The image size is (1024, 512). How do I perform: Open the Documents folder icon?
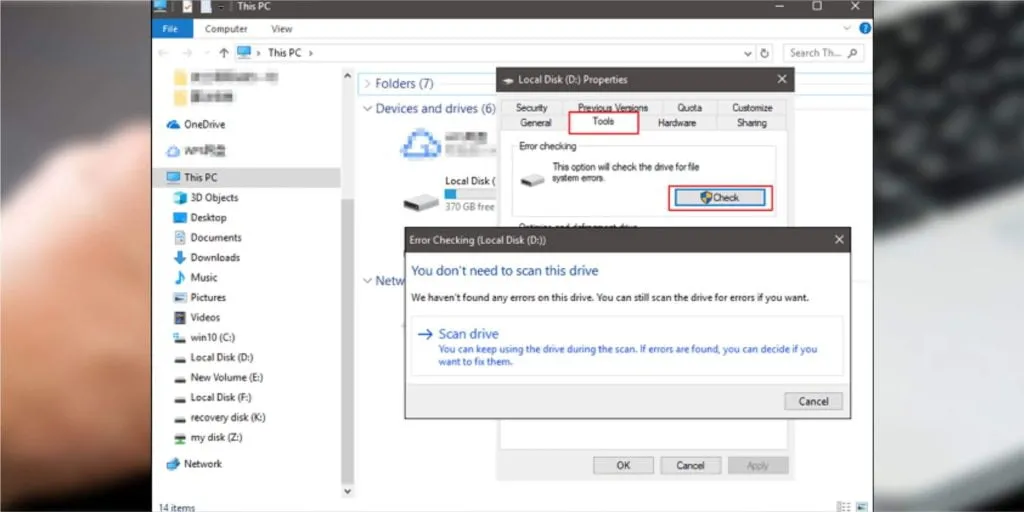point(180,238)
